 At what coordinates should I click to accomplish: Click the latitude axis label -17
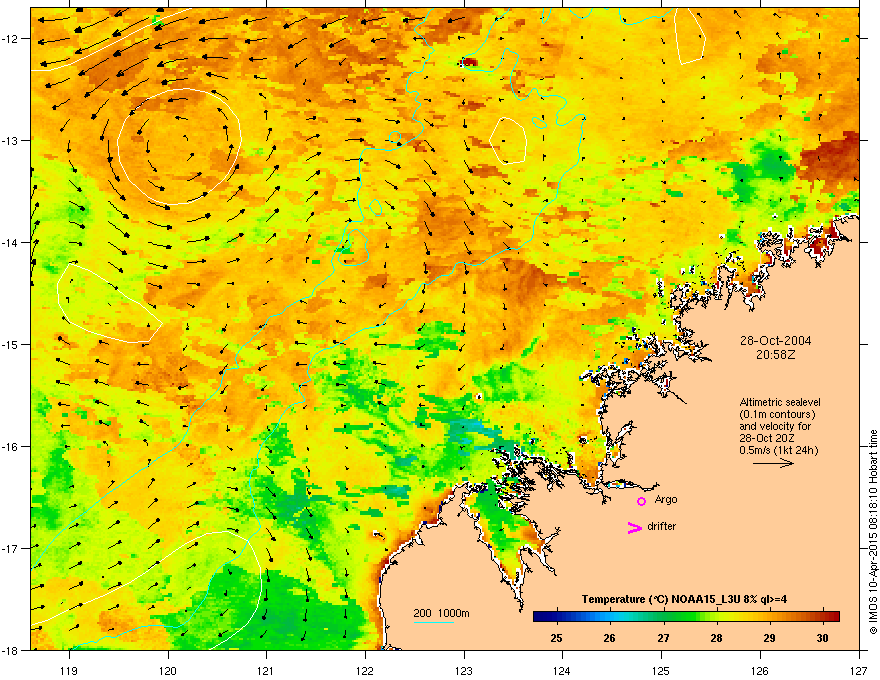pyautogui.click(x=12, y=548)
